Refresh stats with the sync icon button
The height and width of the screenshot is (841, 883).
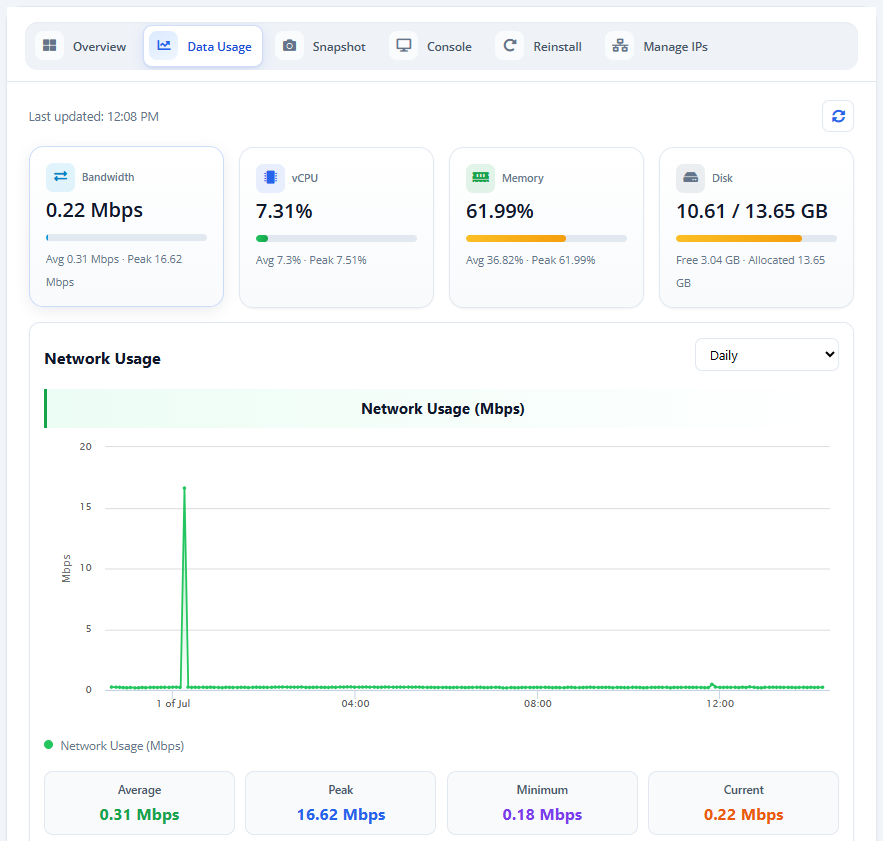[838, 116]
